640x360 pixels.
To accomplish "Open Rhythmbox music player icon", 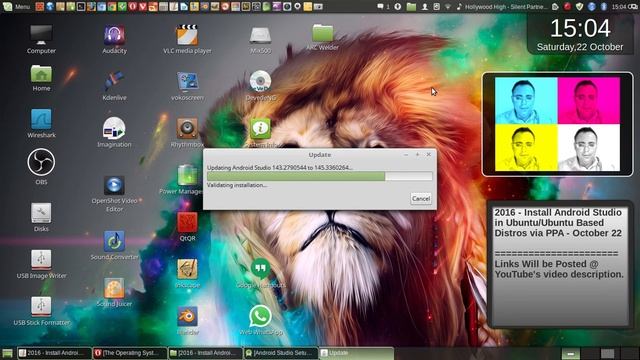I will [187, 132].
